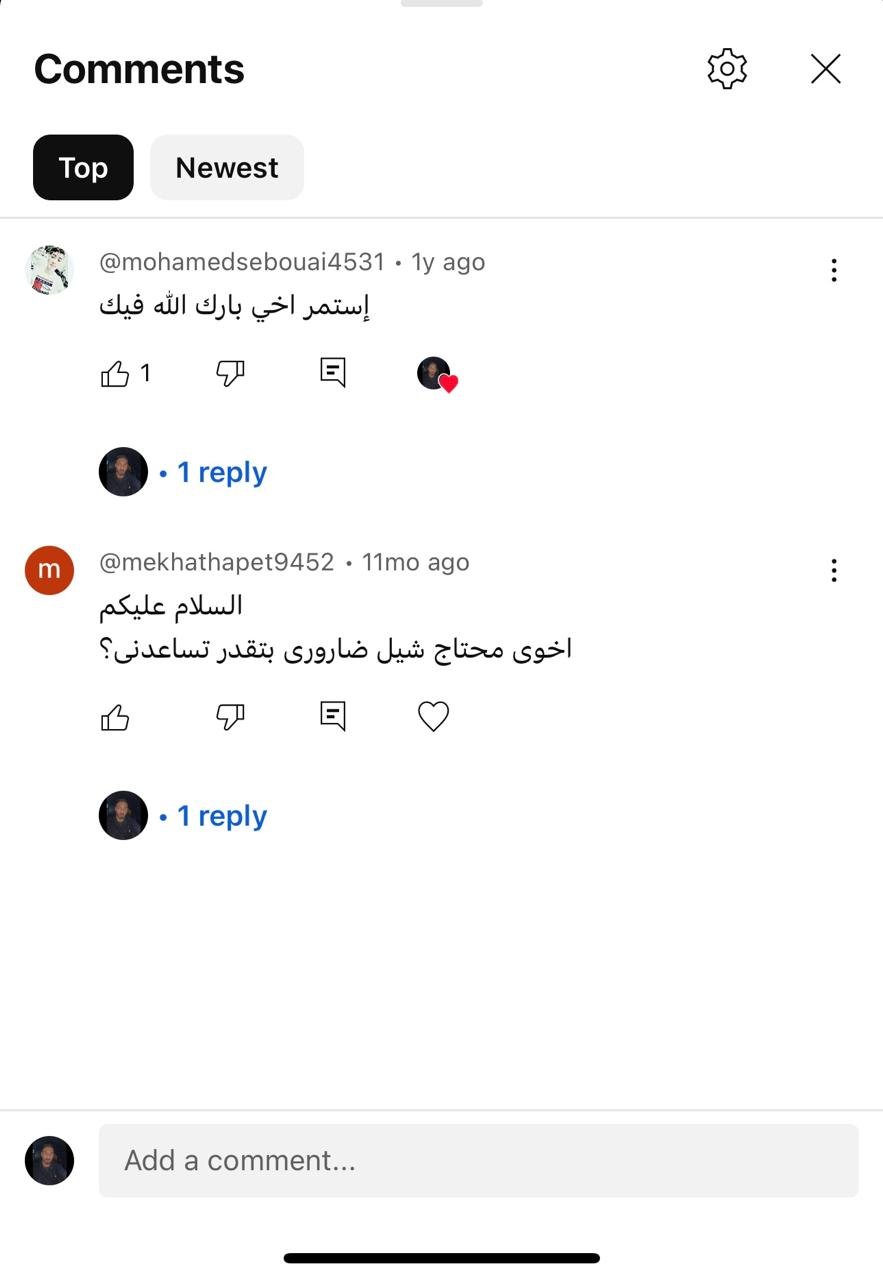Open @mekhathapet9452's profile from username

tap(217, 562)
